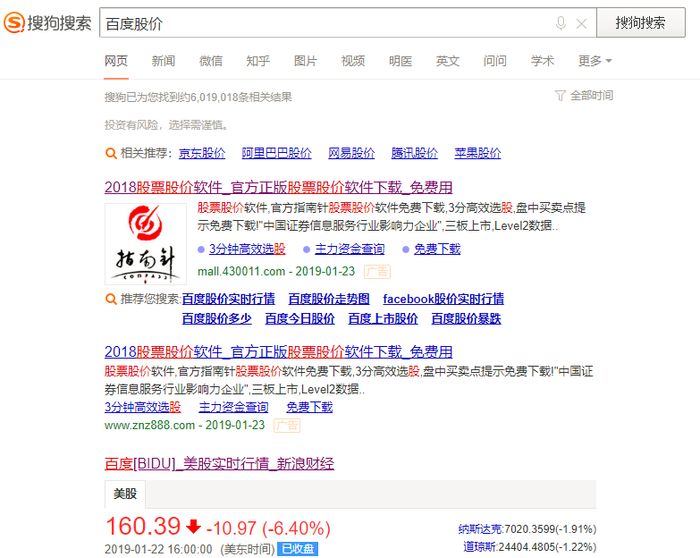Click the -10.97 (-6.40%) change text

[x=268, y=528]
